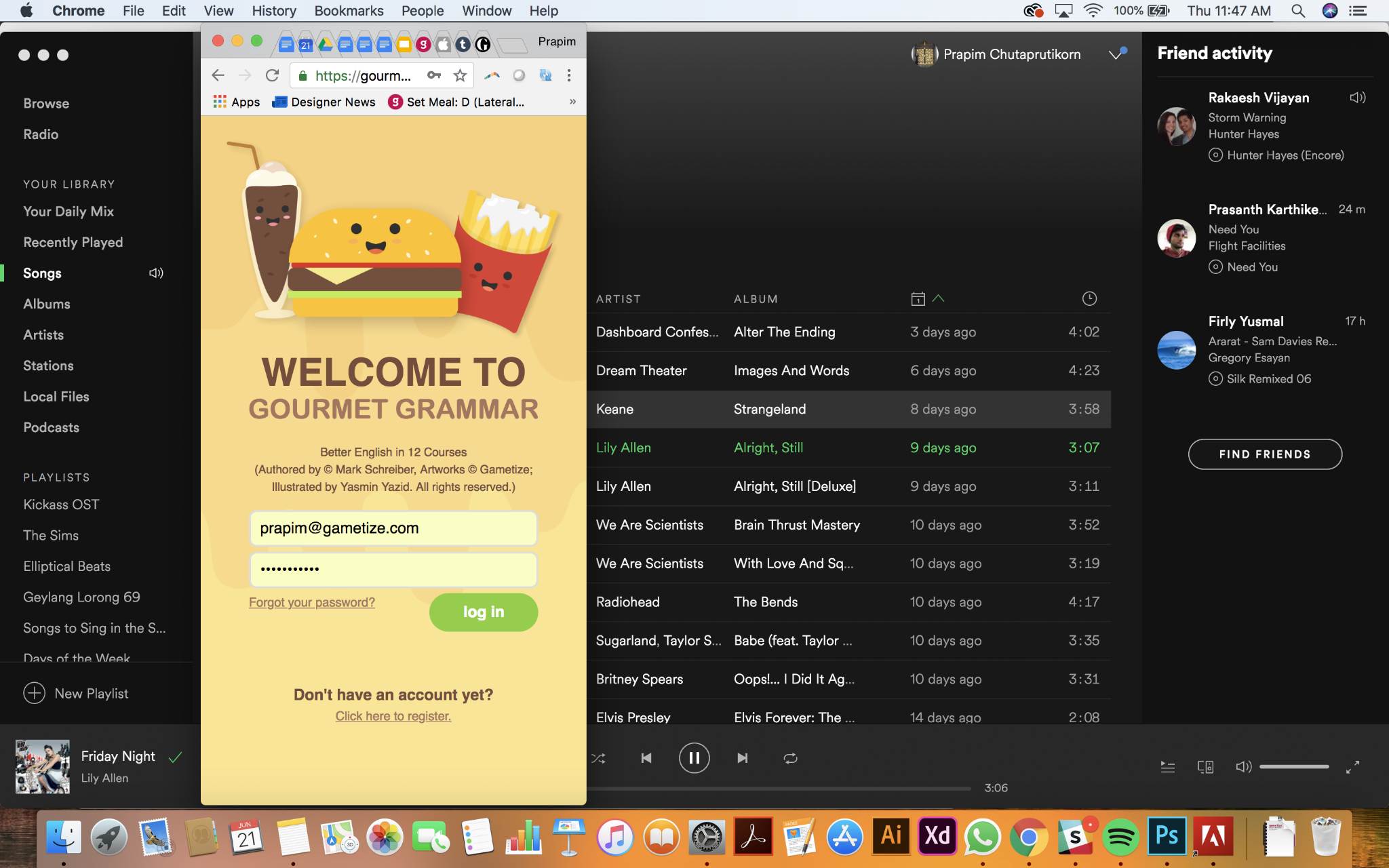This screenshot has width=1389, height=868.
Task: Toggle shuffle in Spotify player
Action: [x=598, y=758]
